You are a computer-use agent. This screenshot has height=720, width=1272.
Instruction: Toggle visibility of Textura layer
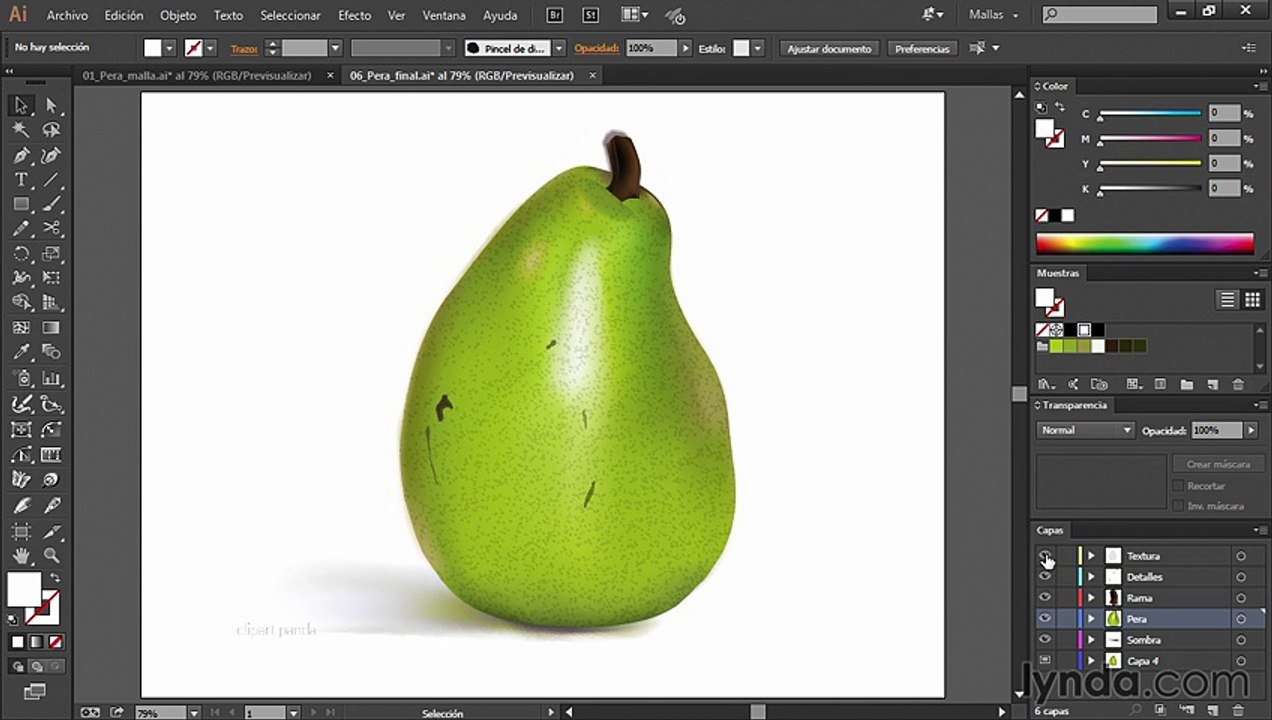1045,556
